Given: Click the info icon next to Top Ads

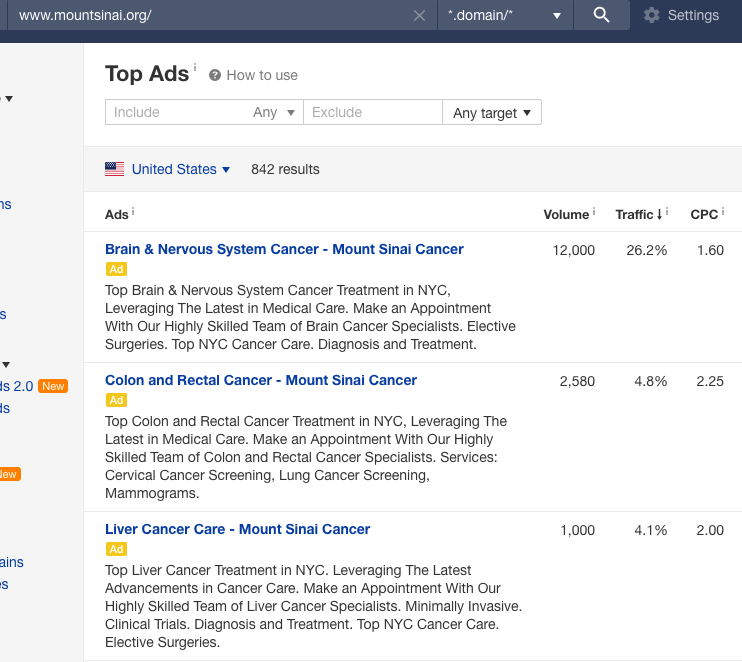Looking at the screenshot, I should click(x=195, y=67).
